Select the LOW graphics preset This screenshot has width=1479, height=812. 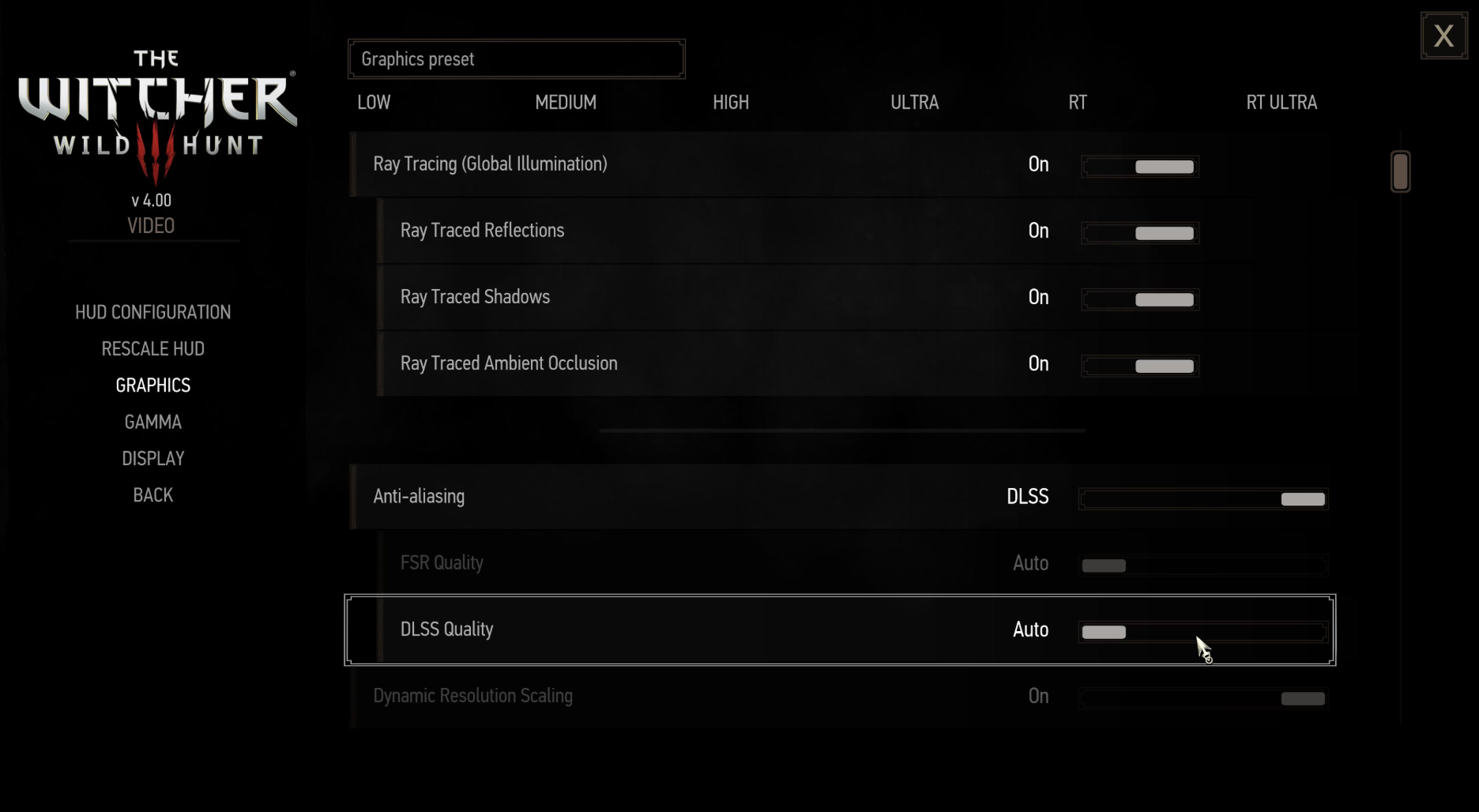tap(374, 103)
